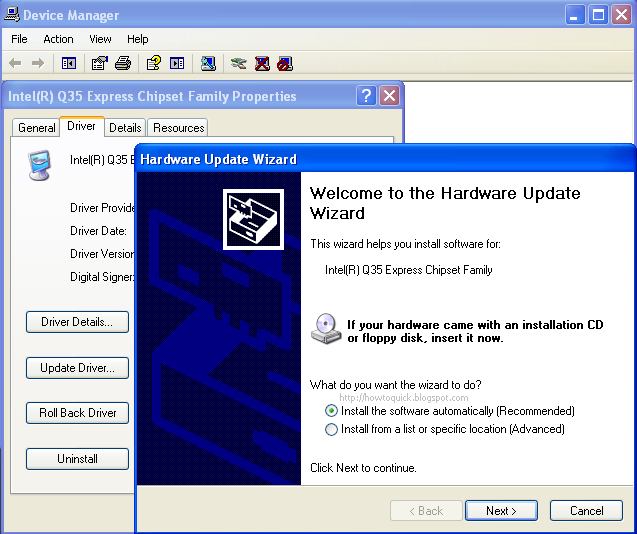This screenshot has height=534, width=637.
Task: Switch to the Resources tab
Action: pos(178,128)
